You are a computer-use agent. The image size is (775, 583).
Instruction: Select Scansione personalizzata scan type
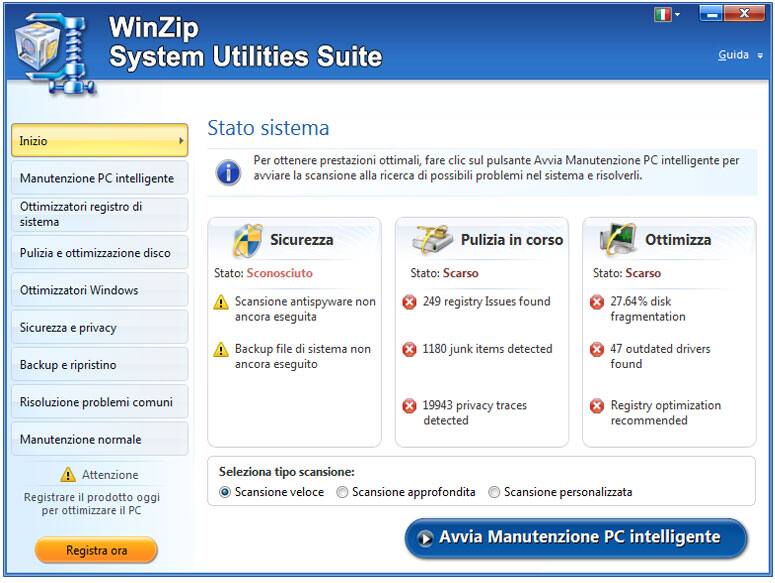click(x=494, y=492)
